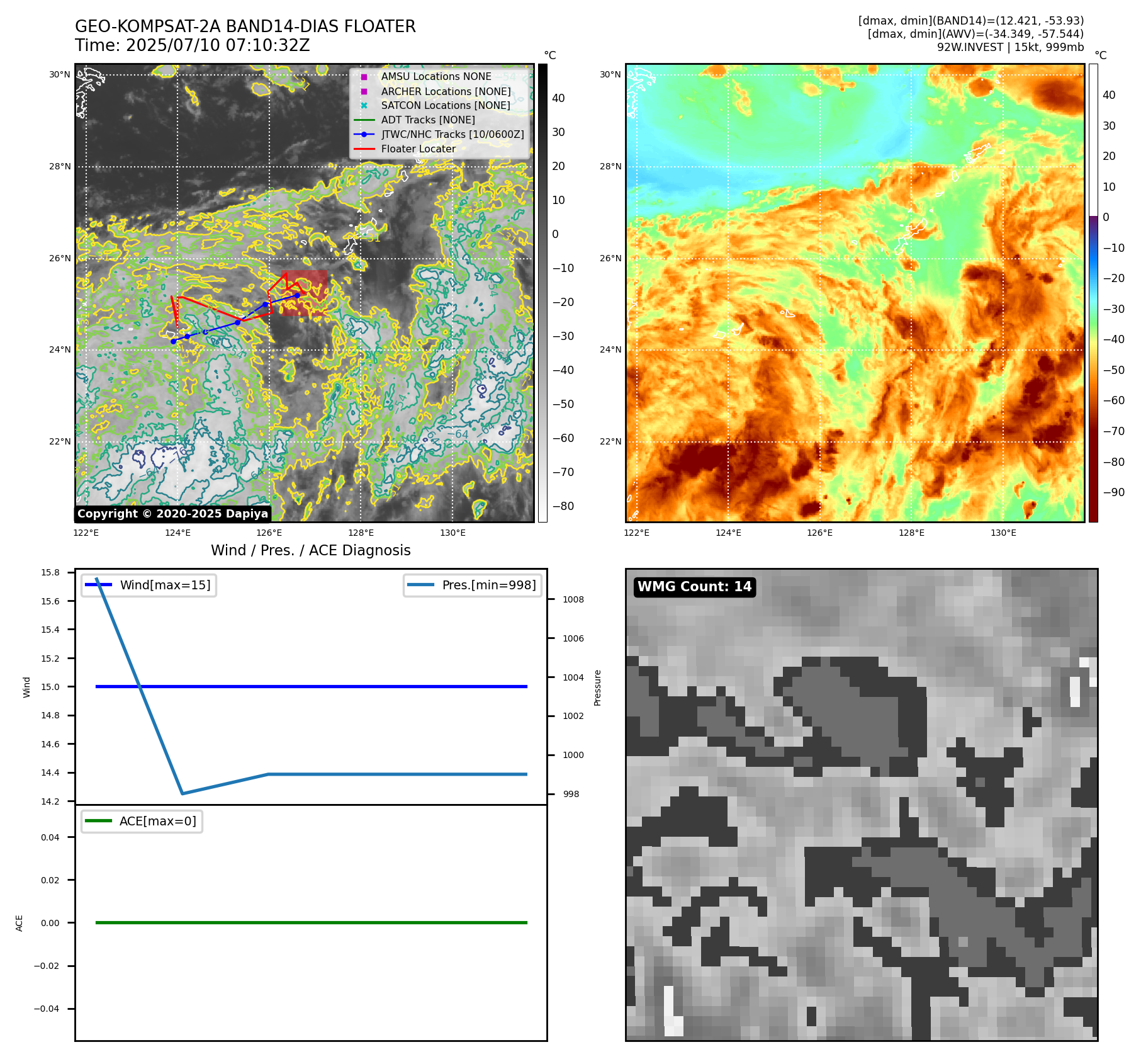Select the Wind[max=15] legend box
This screenshot has height=1064, width=1141.
click(x=149, y=585)
